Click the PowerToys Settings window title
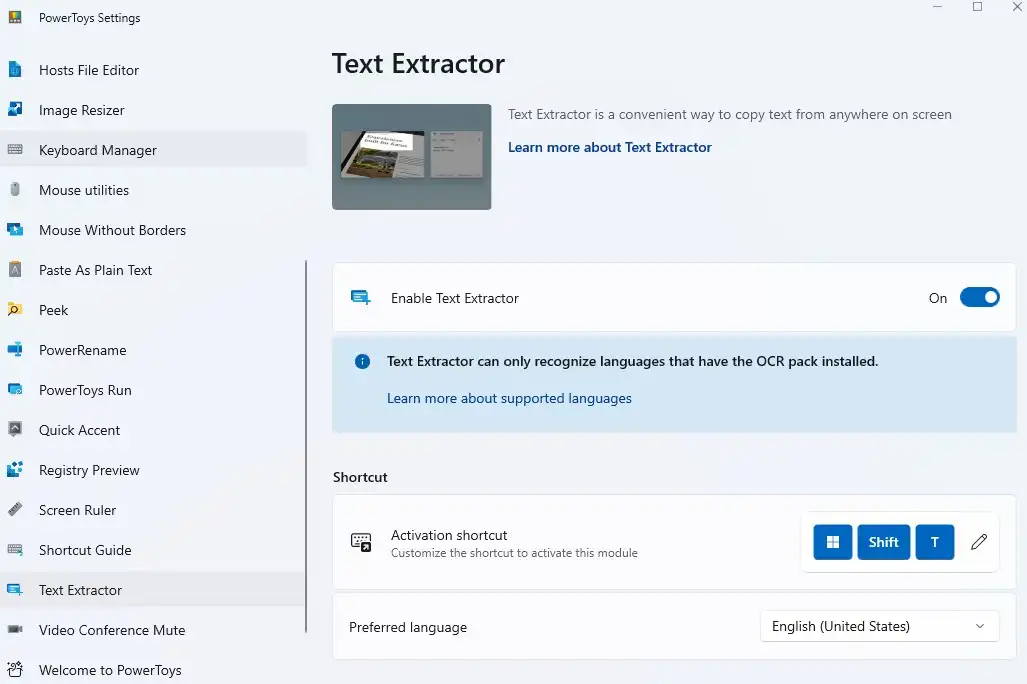 pyautogui.click(x=89, y=18)
